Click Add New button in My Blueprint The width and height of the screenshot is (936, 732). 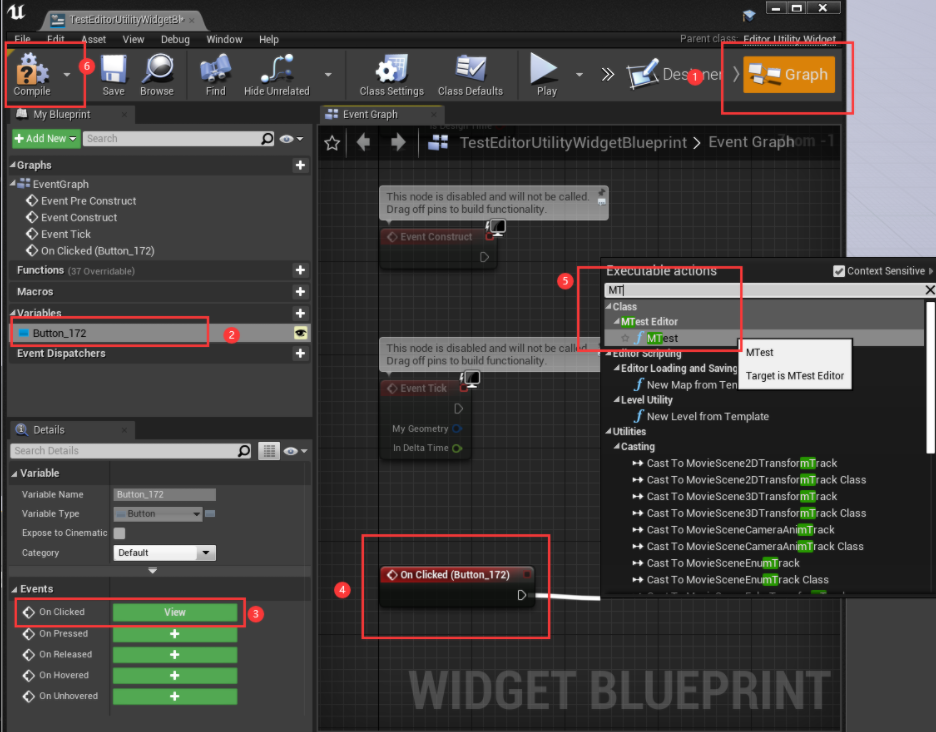[45, 139]
